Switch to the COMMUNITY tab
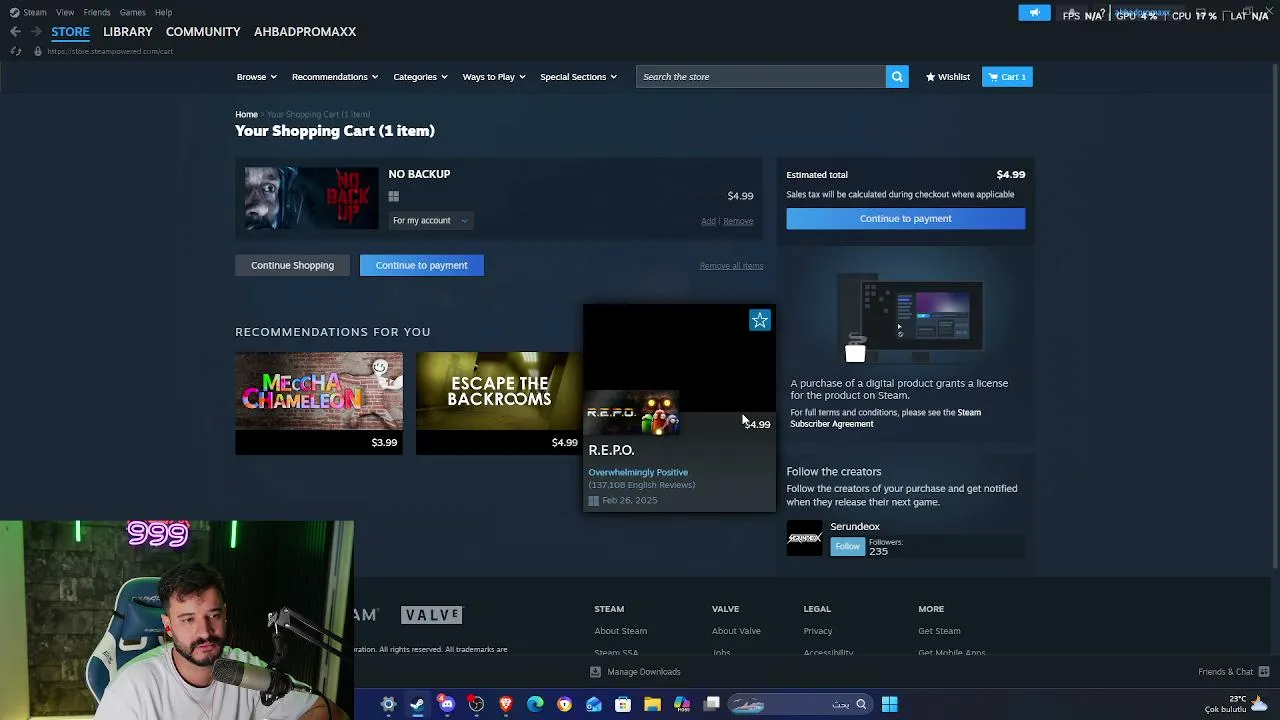 coord(203,32)
